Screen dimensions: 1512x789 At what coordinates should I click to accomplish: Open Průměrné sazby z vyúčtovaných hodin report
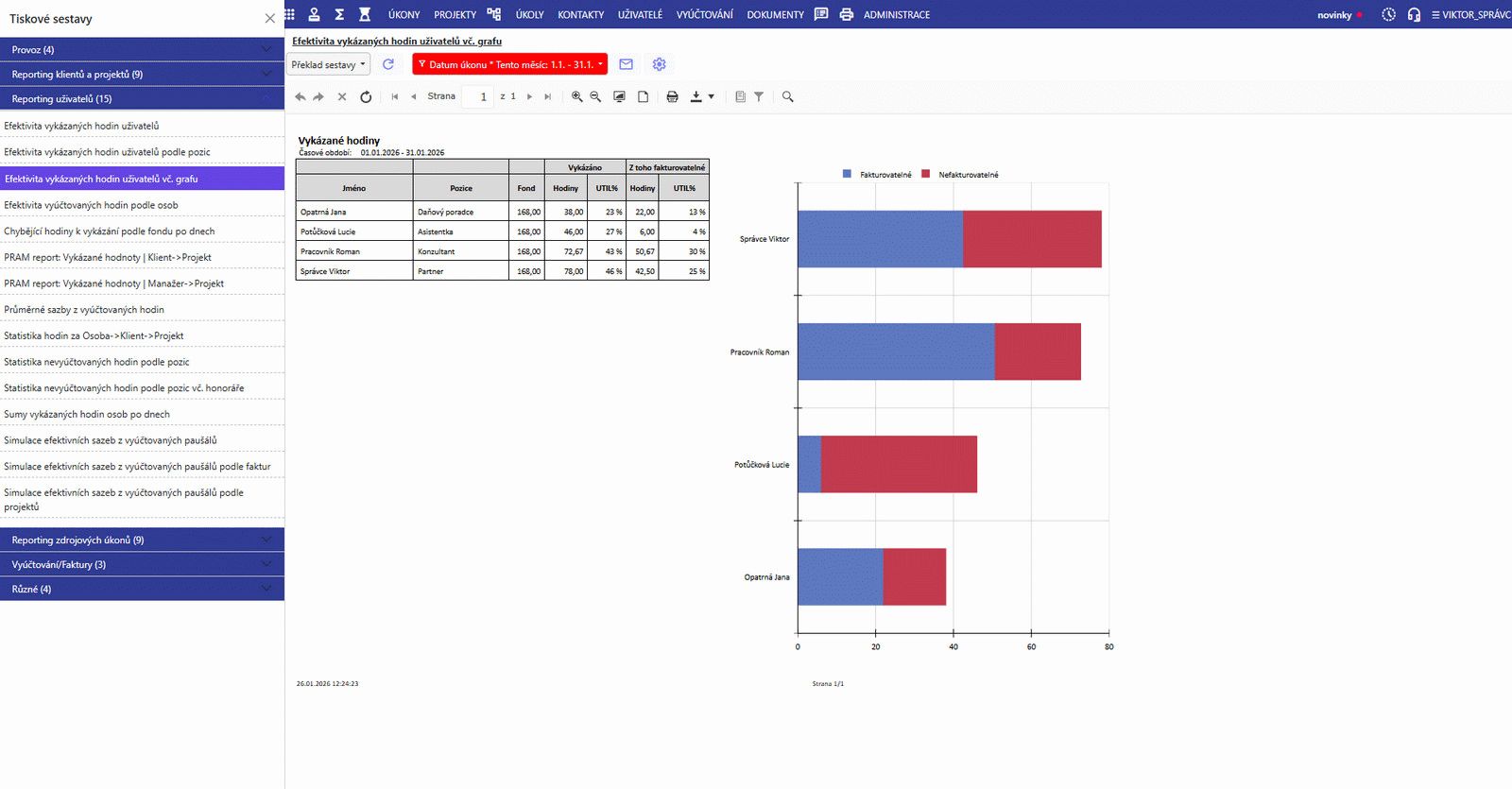click(84, 309)
